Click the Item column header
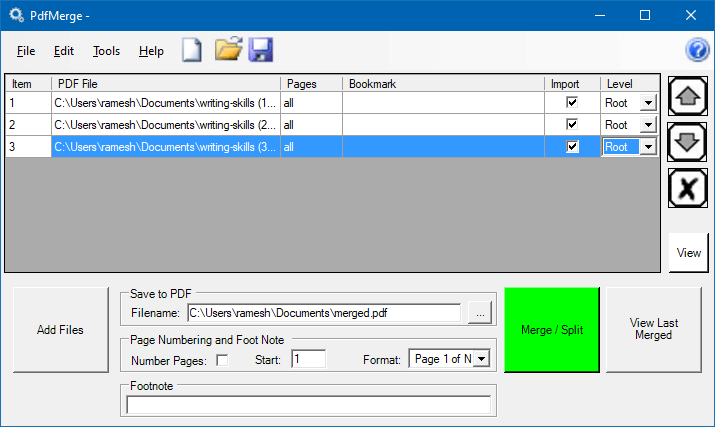The image size is (715, 427). click(28, 83)
